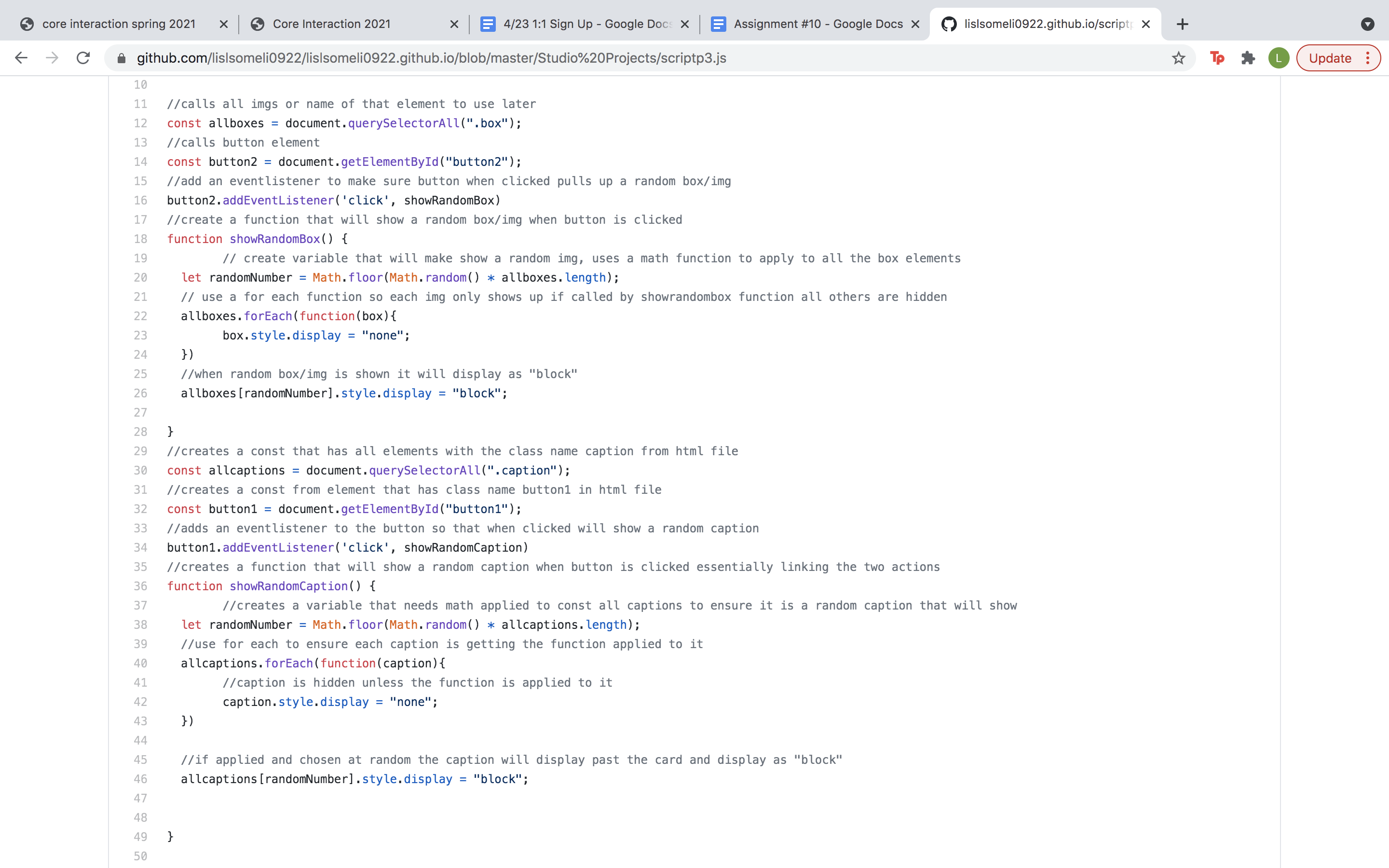Close the Assignment #10 tab

[915, 24]
